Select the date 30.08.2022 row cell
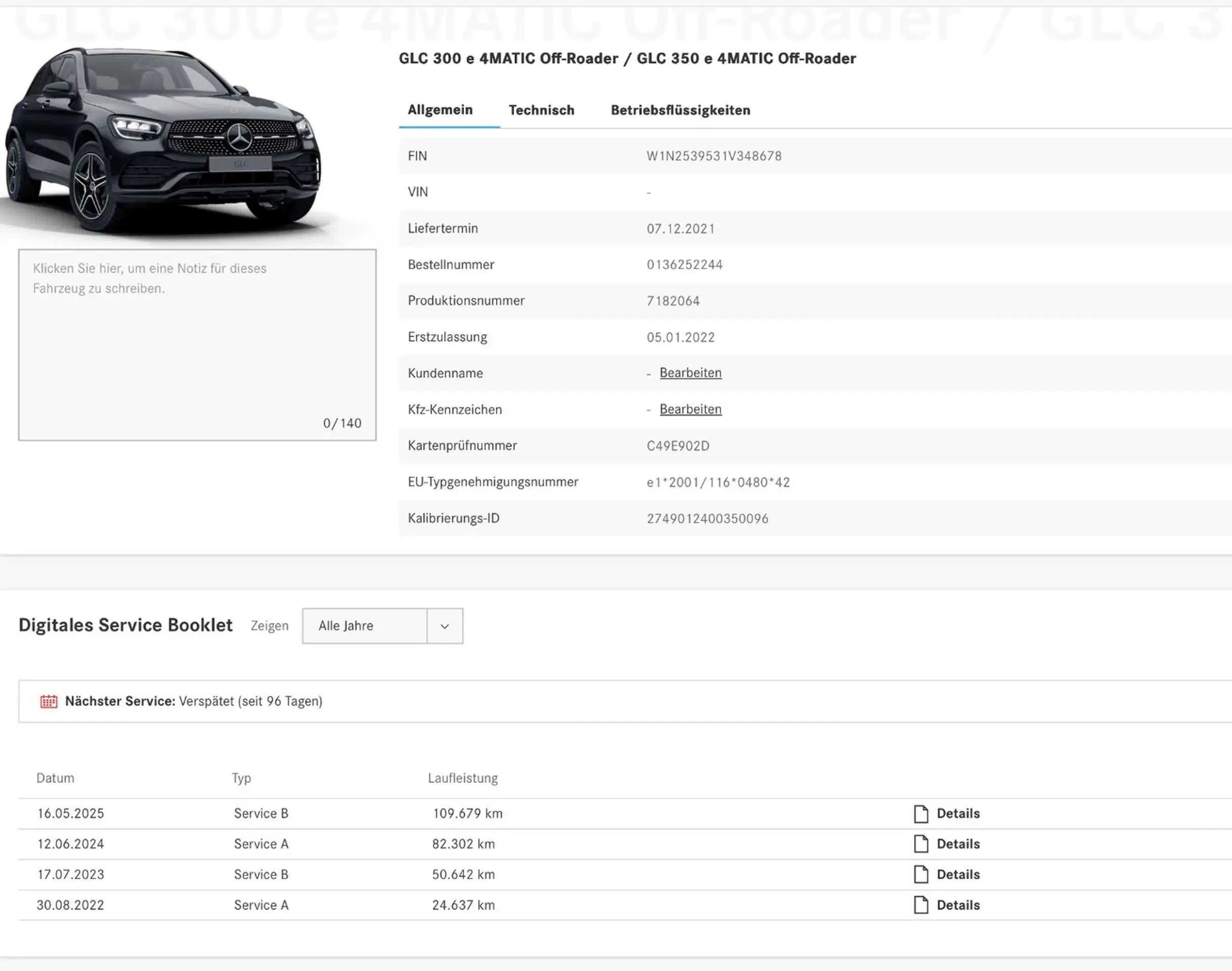1232x971 pixels. click(70, 905)
